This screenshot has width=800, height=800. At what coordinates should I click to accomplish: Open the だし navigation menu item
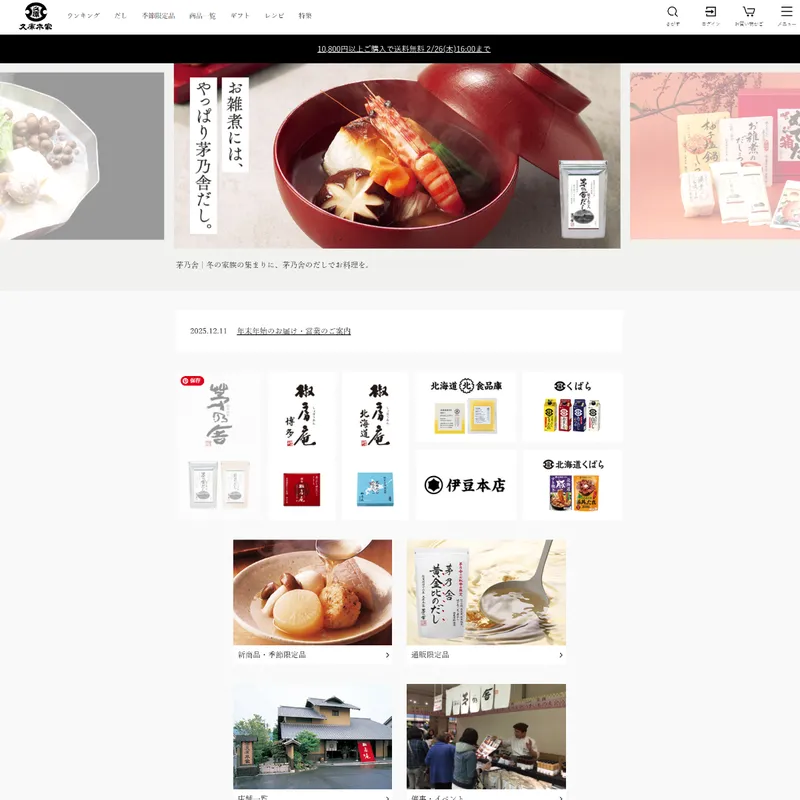point(120,16)
